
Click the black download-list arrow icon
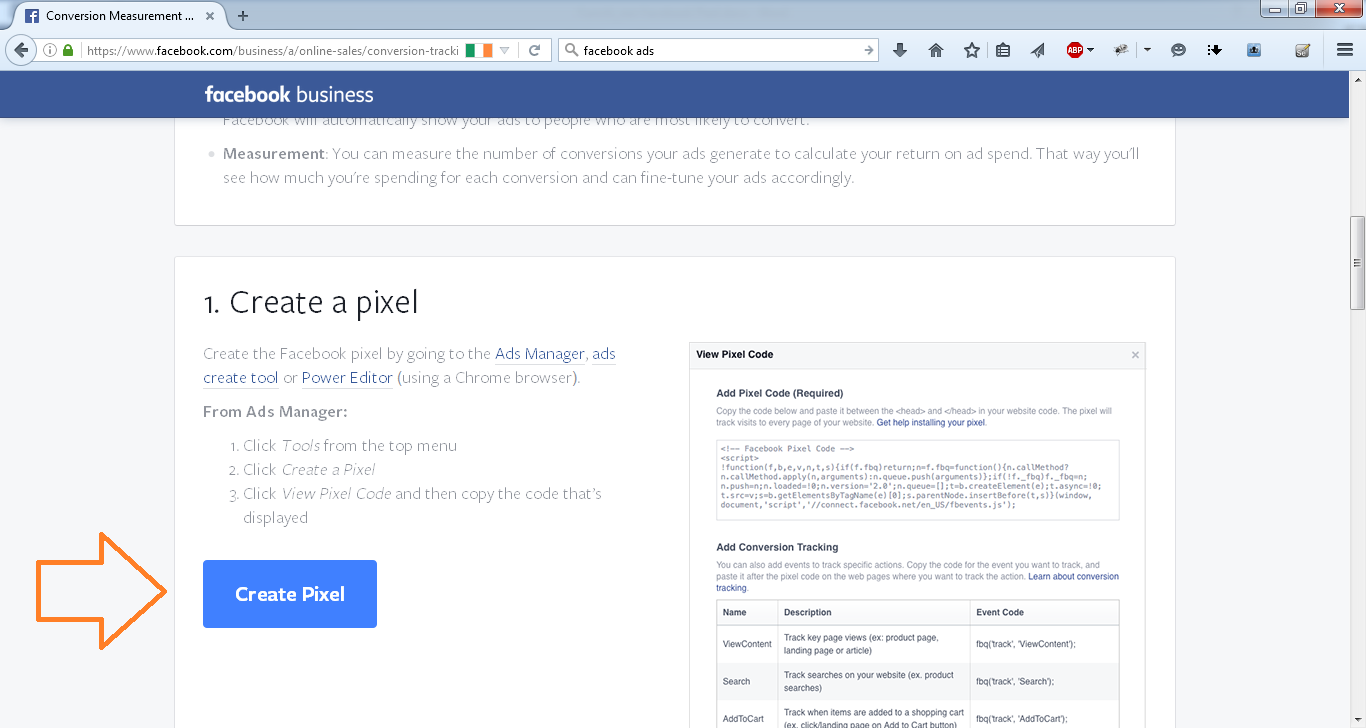click(x=1215, y=50)
